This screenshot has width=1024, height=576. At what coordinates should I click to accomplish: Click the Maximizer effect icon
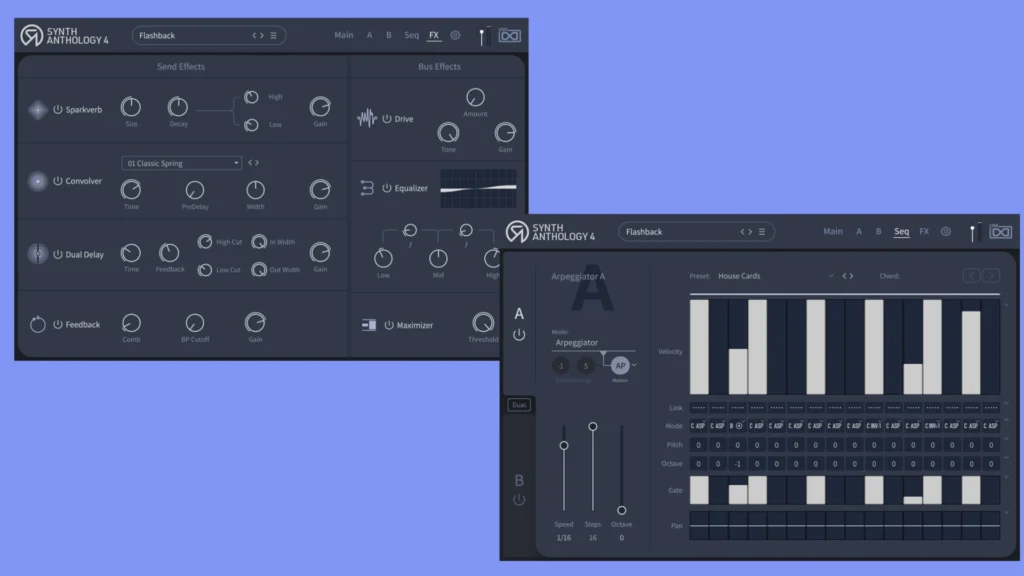click(367, 325)
